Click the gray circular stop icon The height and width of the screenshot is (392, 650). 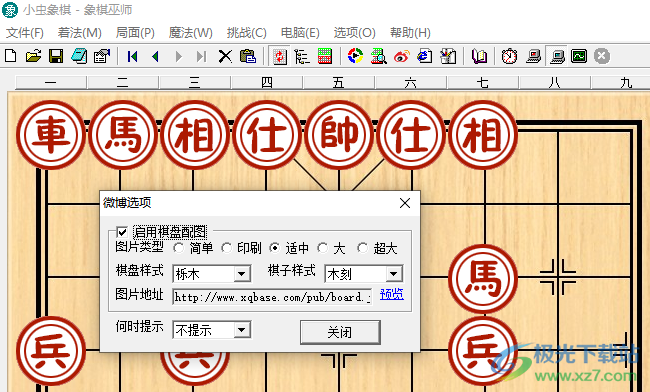click(x=601, y=56)
